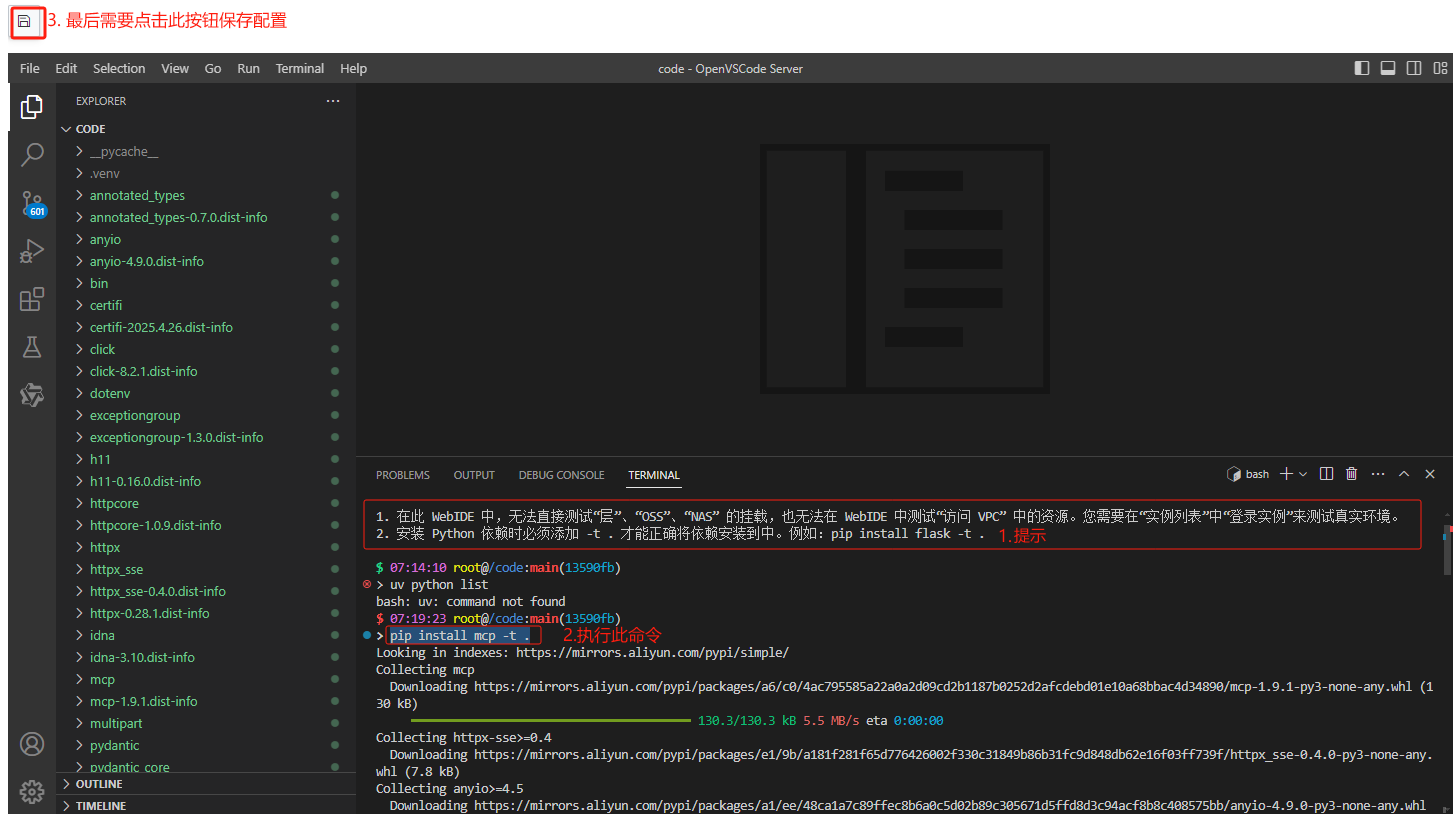
Task: Open the Testing flask icon view
Action: (x=32, y=347)
